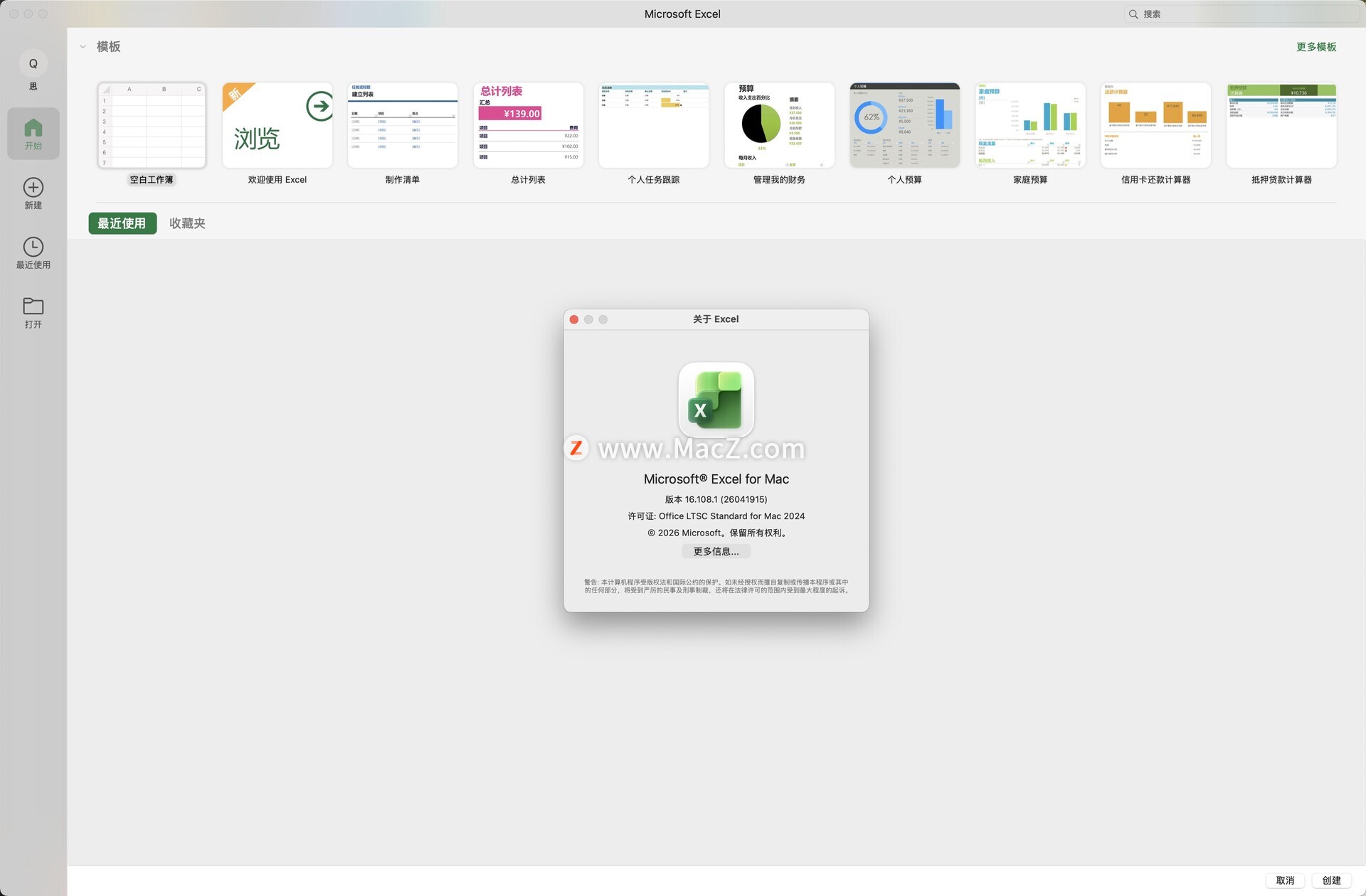Choose the Mortgage Calculator (抵押贷款计算器) template
This screenshot has height=896, width=1366.
pyautogui.click(x=1281, y=126)
